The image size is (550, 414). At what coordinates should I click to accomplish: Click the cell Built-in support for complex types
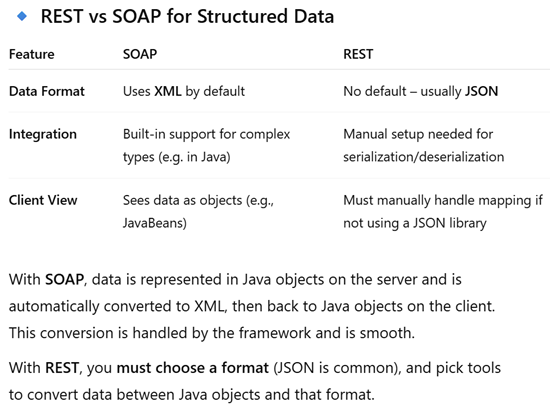[x=206, y=145]
